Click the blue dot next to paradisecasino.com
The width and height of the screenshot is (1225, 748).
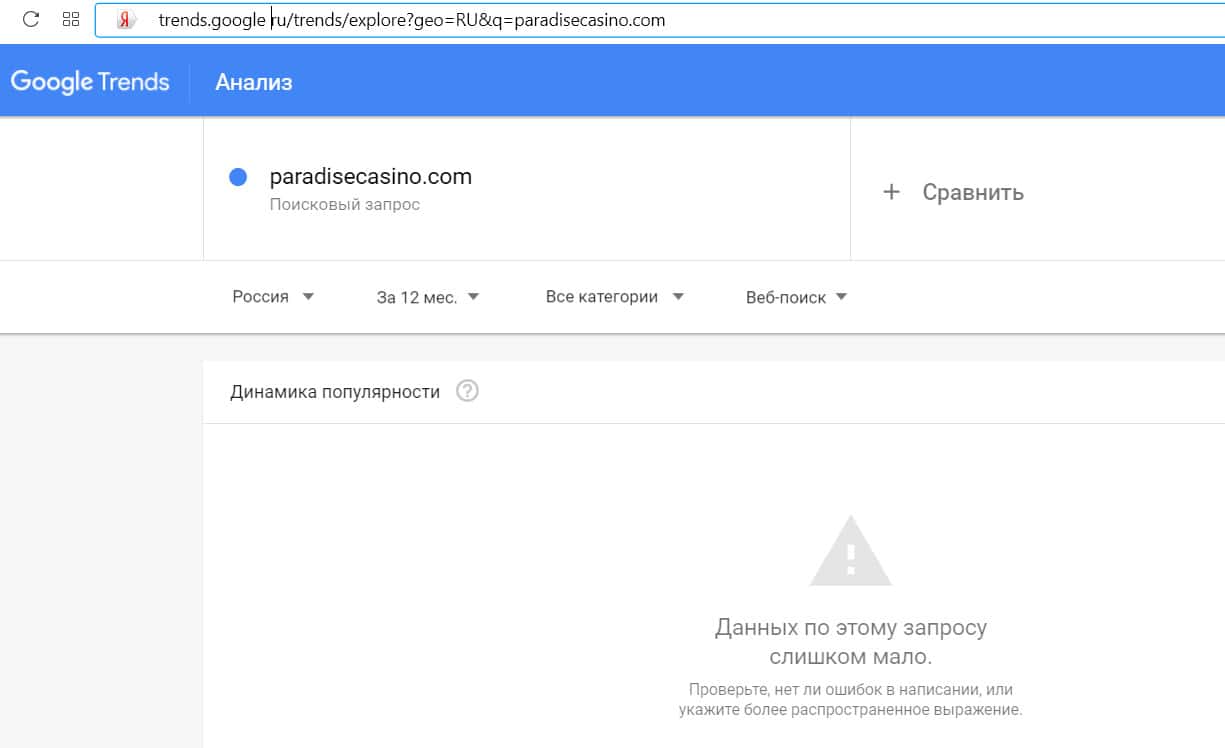click(x=238, y=178)
